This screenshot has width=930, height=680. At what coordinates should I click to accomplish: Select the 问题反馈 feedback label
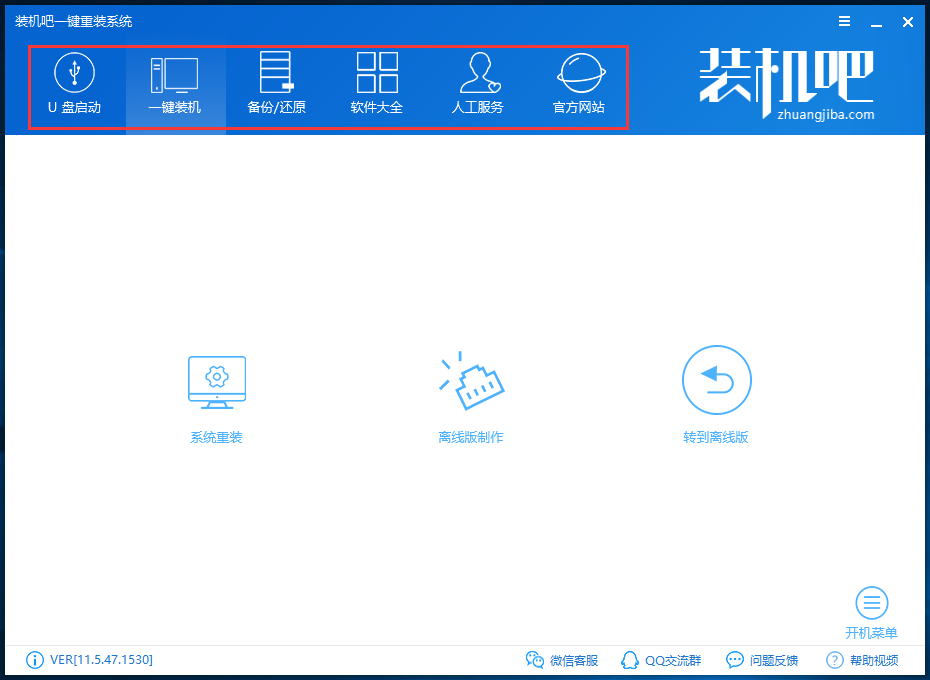(772, 660)
